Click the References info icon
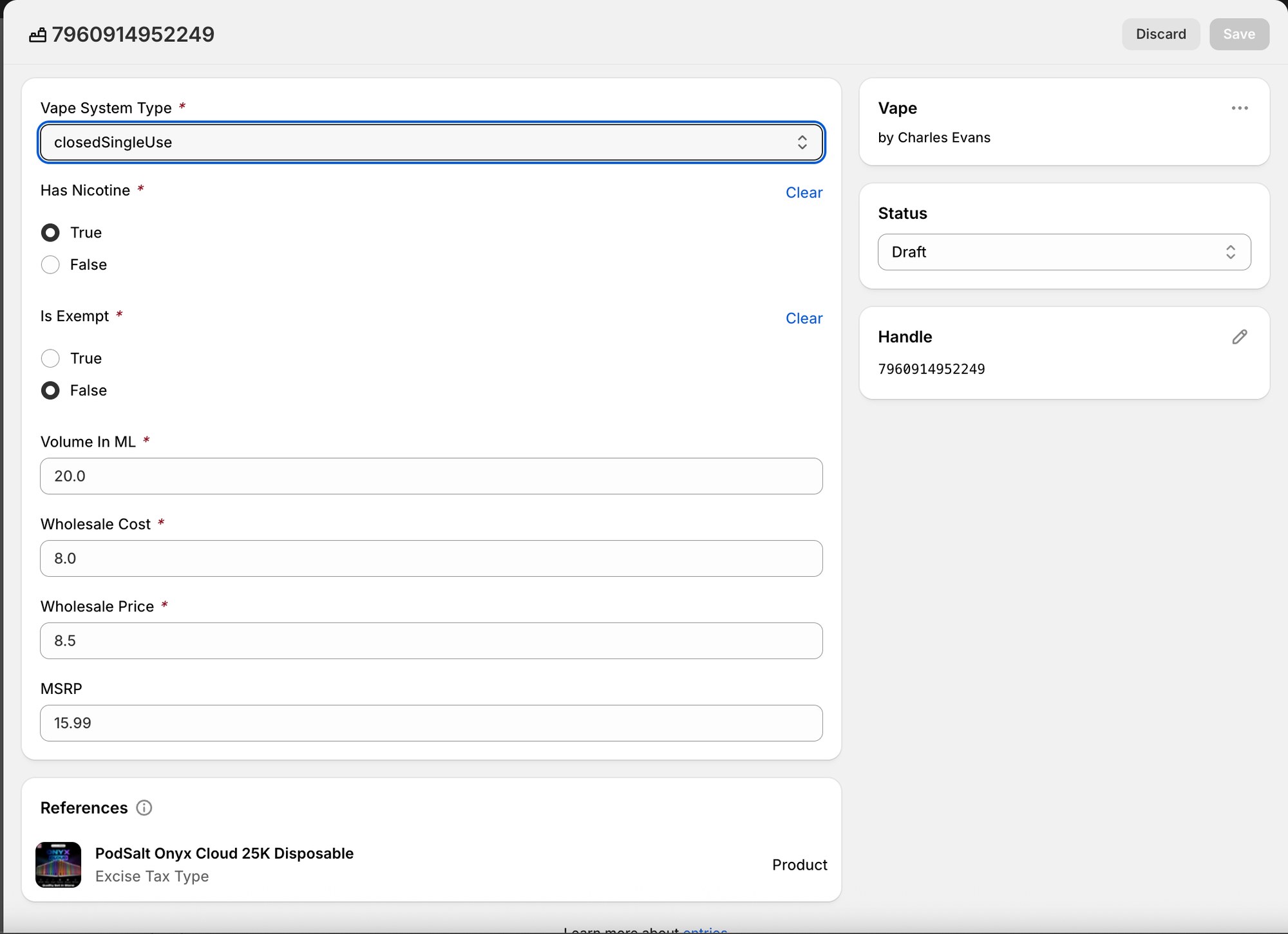 click(x=144, y=808)
